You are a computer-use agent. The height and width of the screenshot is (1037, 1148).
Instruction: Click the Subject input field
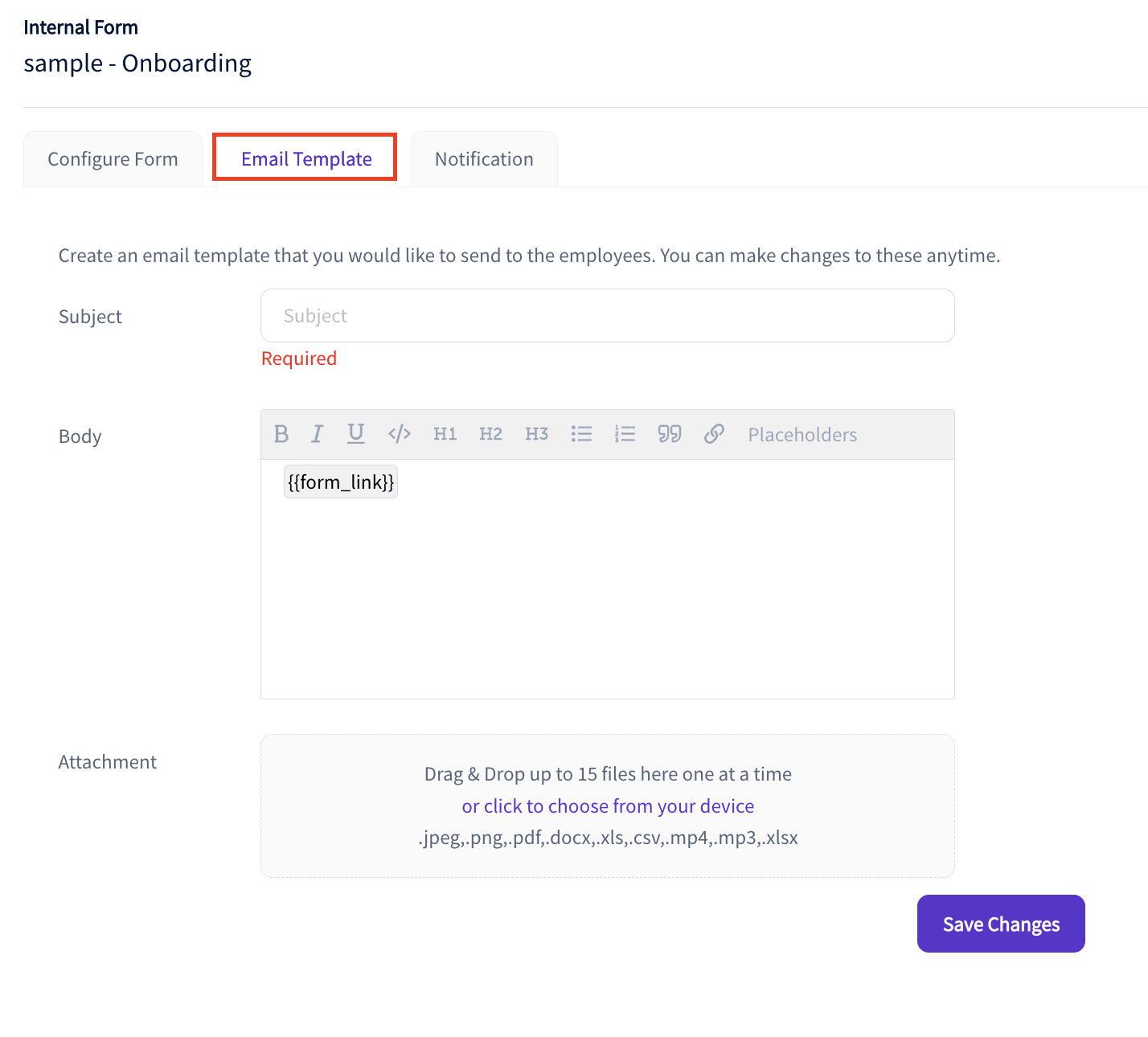(x=608, y=316)
